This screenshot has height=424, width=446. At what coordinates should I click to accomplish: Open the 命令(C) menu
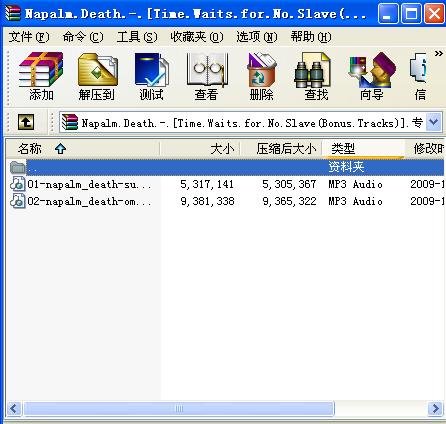tap(83, 37)
